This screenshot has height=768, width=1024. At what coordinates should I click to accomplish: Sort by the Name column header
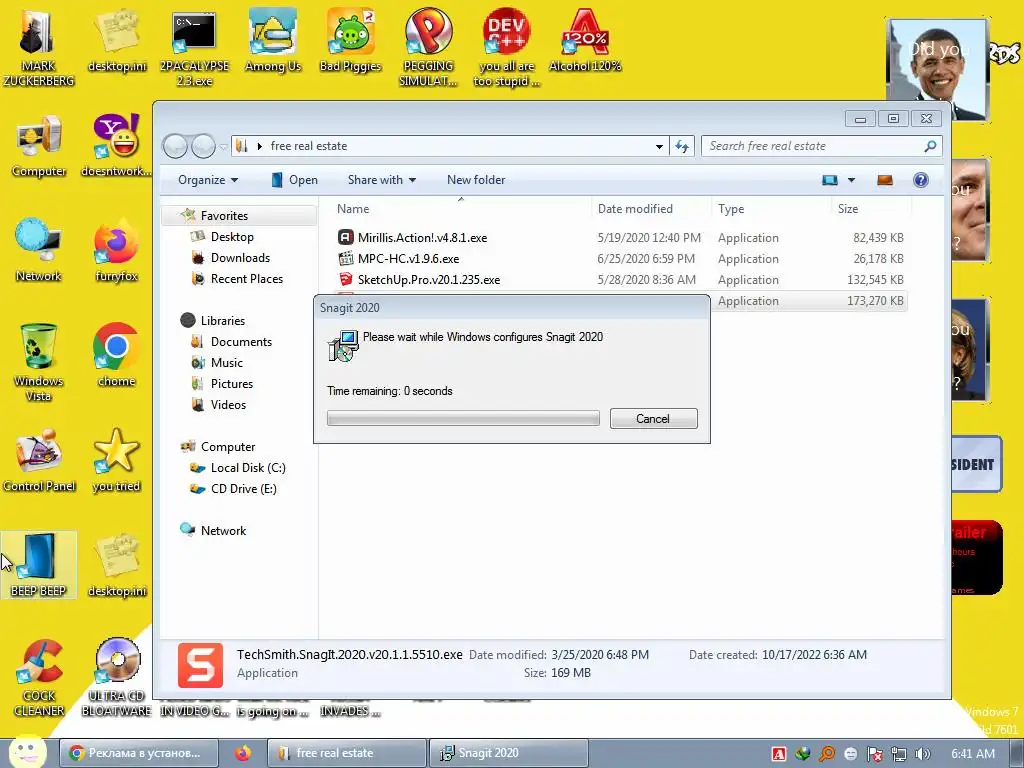[461, 209]
